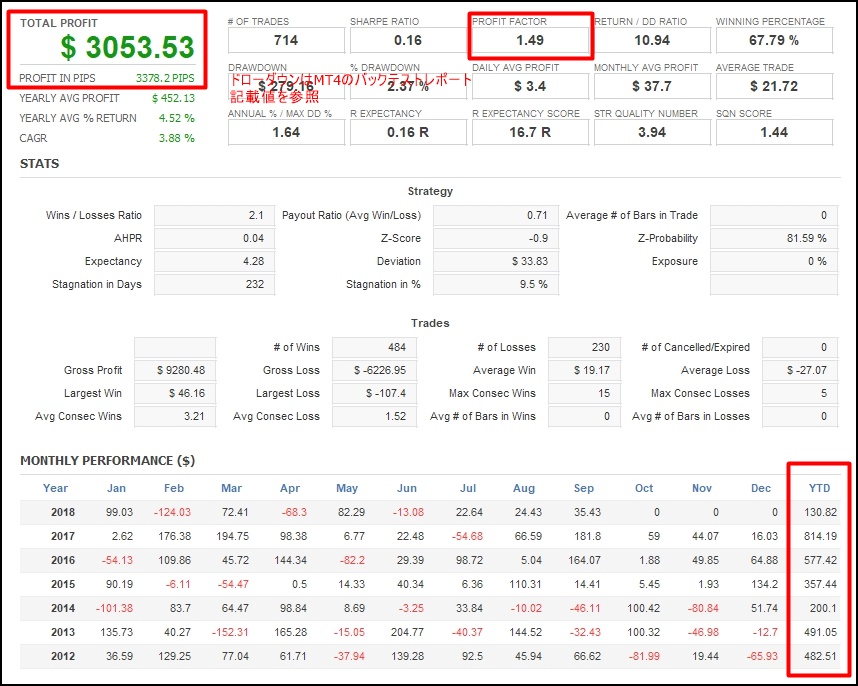Open the RETURN / DD RATIO field

tap(650, 41)
